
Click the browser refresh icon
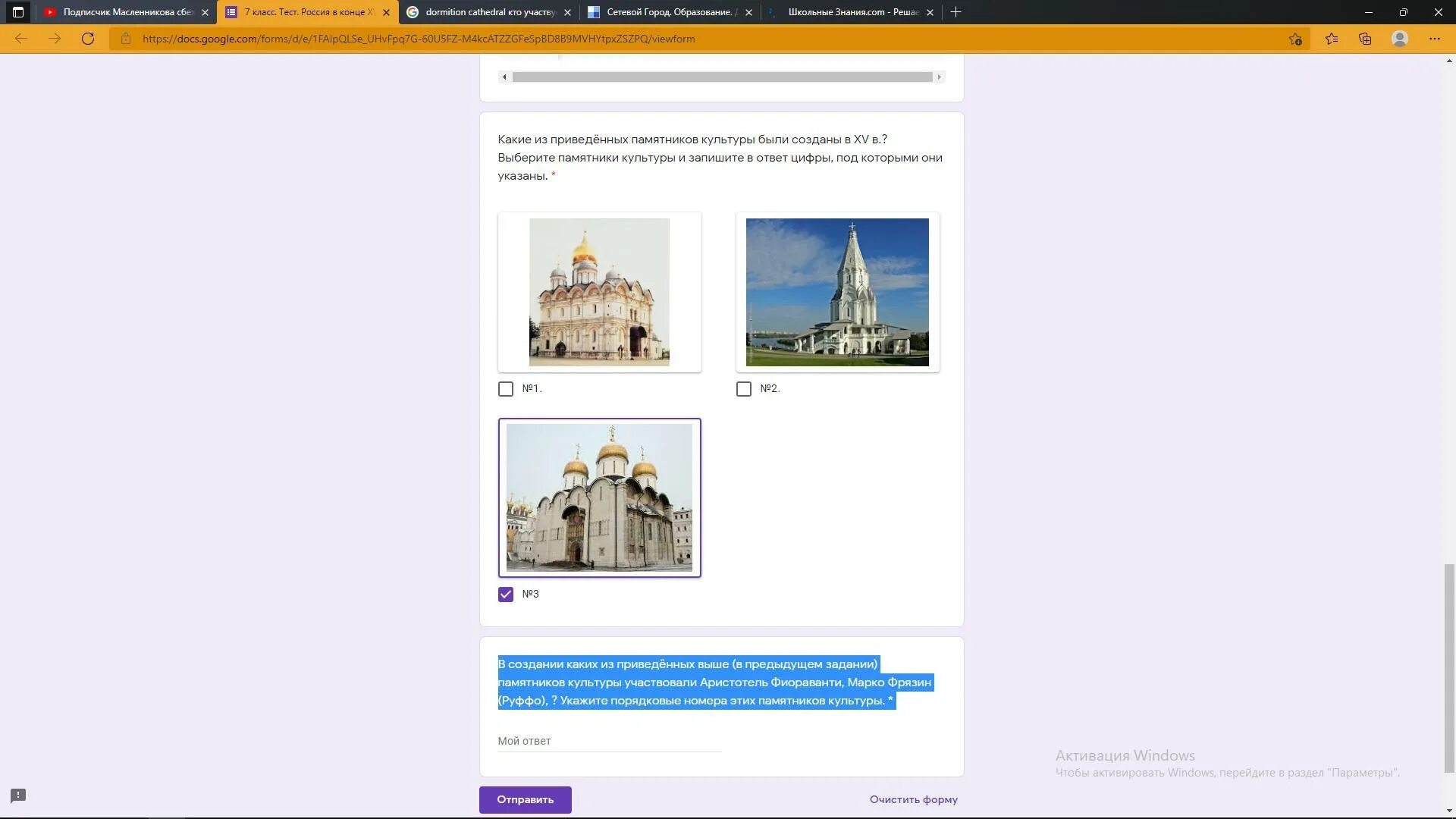88,38
